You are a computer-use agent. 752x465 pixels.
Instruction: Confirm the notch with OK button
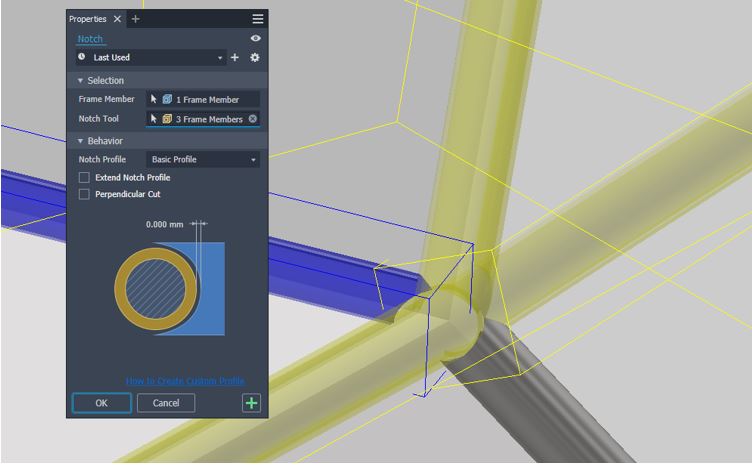[102, 403]
